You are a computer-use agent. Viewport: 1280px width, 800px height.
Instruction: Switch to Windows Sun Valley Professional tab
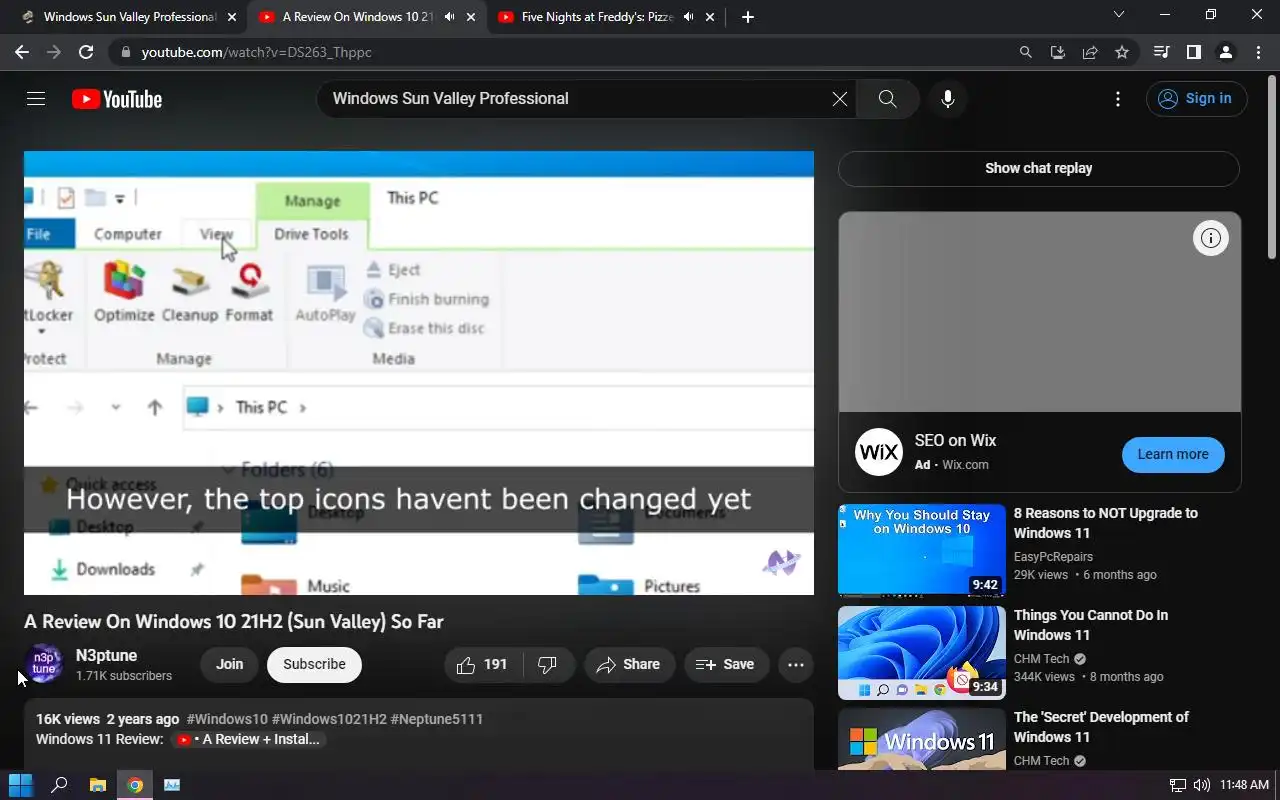pos(130,17)
